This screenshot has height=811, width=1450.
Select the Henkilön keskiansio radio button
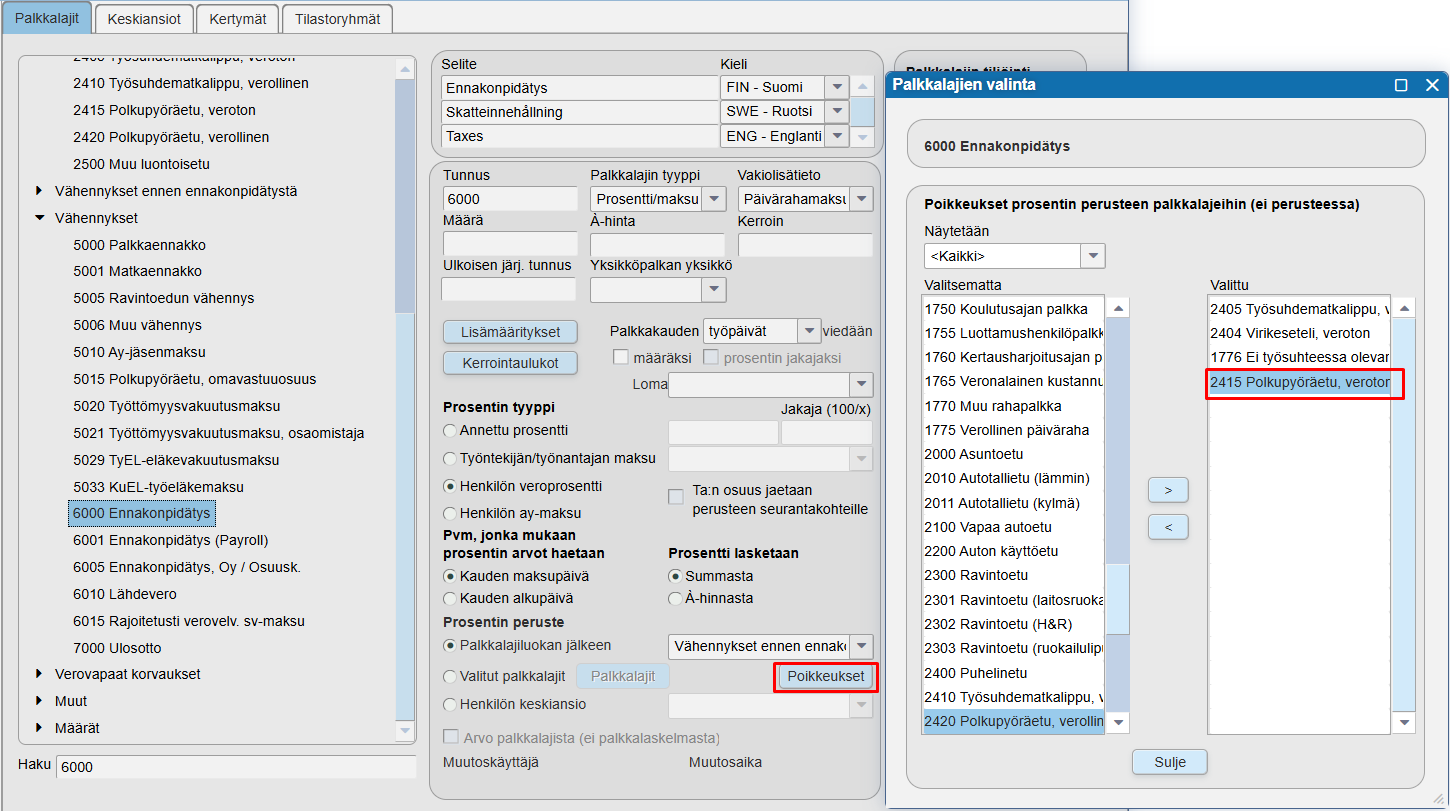coord(451,704)
